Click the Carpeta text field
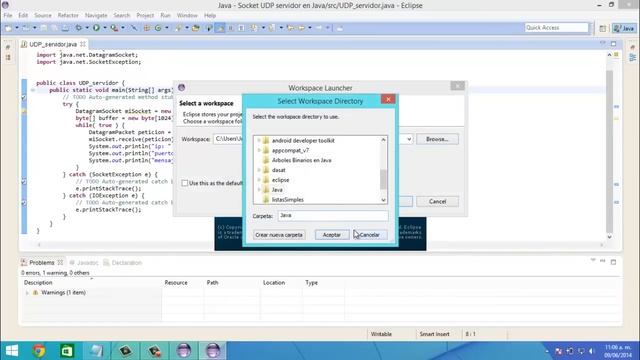 click(333, 216)
